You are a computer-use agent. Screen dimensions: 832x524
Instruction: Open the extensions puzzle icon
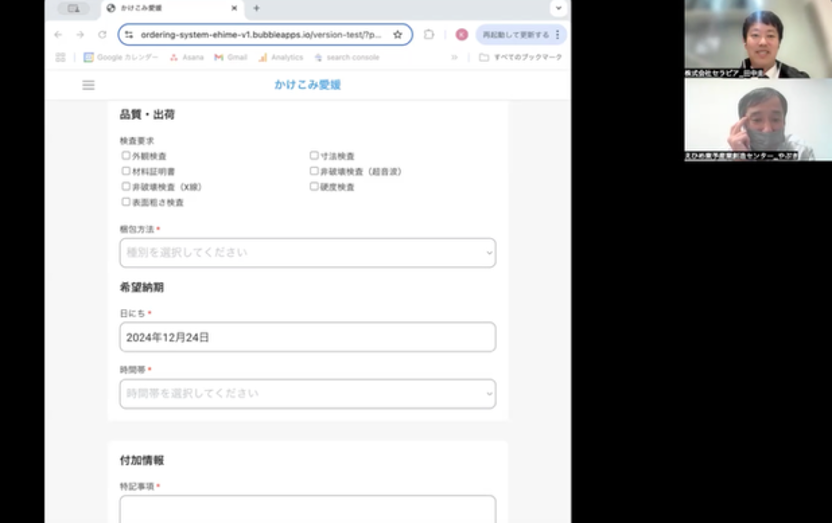click(429, 34)
